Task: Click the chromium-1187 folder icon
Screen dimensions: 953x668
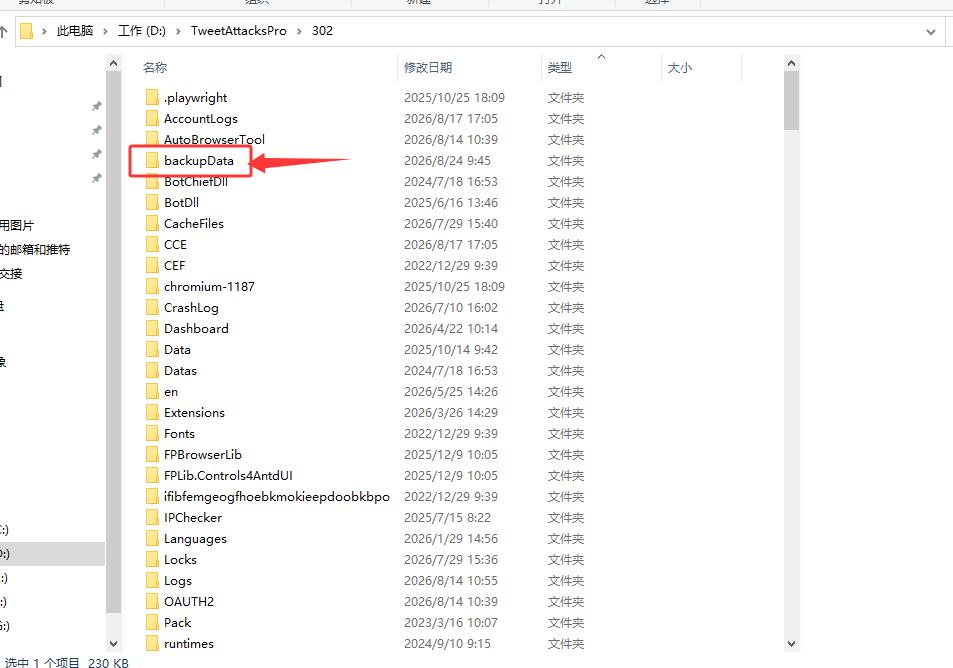Action: pyautogui.click(x=152, y=286)
